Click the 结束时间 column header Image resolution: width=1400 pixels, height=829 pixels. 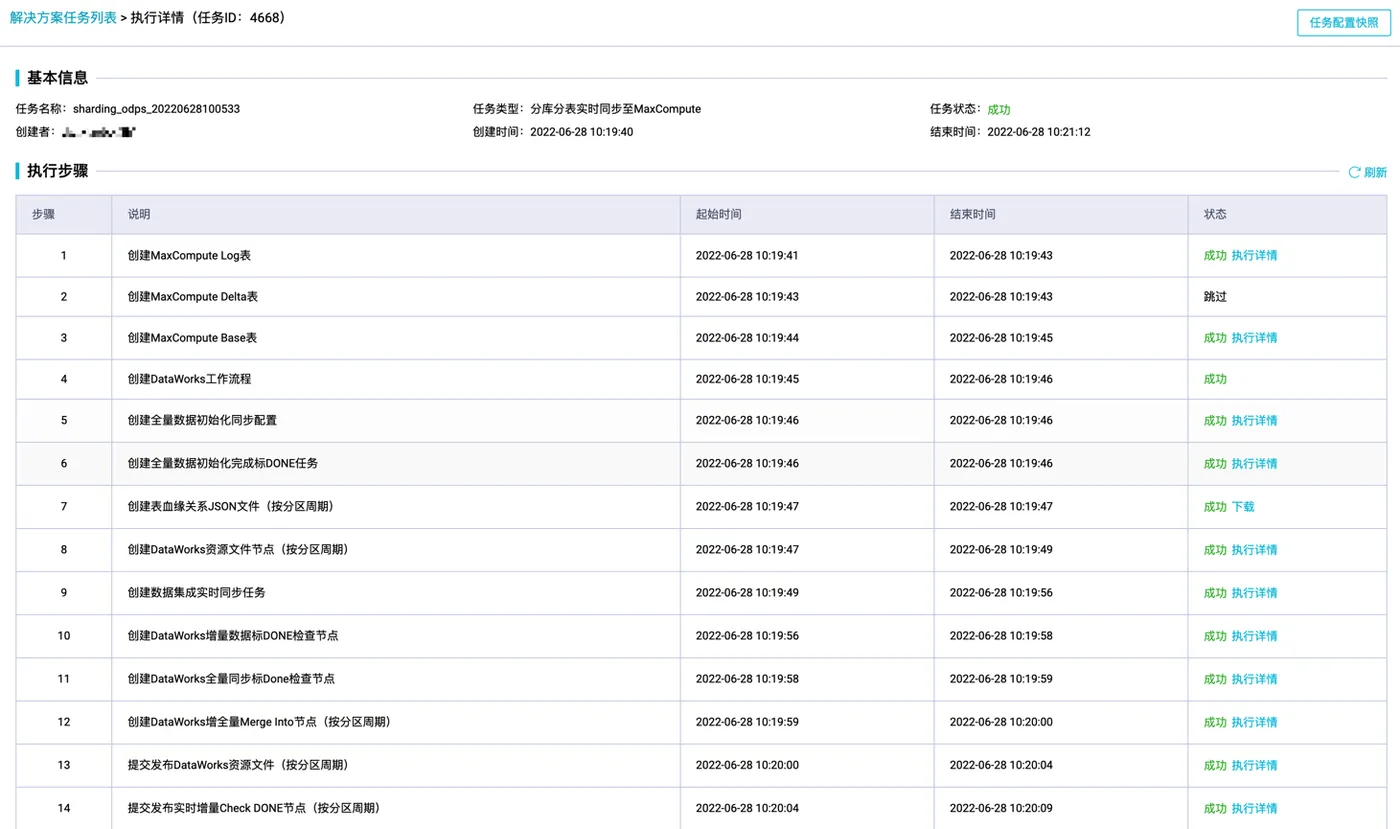tap(1061, 214)
